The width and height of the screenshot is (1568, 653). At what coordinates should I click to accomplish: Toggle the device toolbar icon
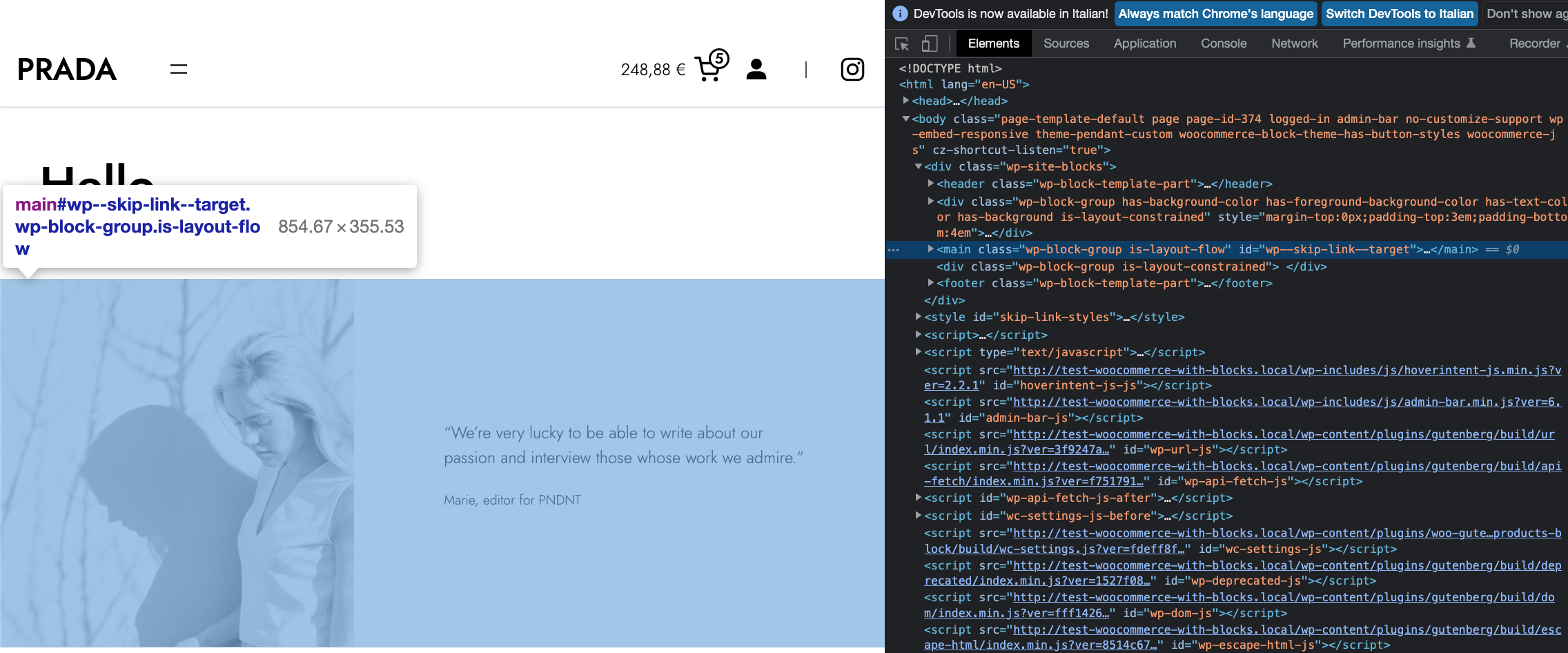[930, 43]
